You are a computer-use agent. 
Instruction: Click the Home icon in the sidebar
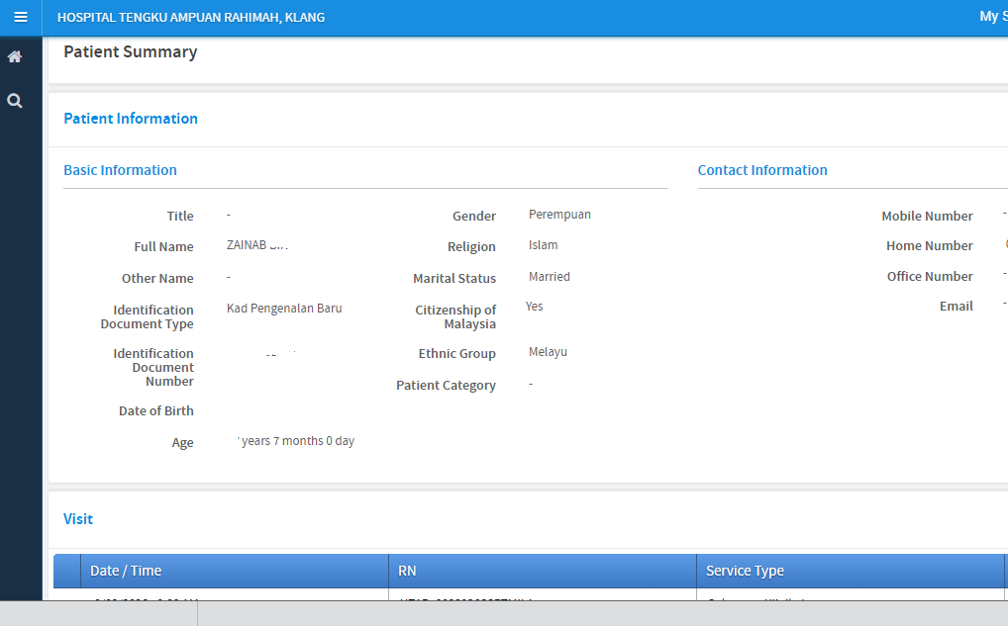pos(15,56)
